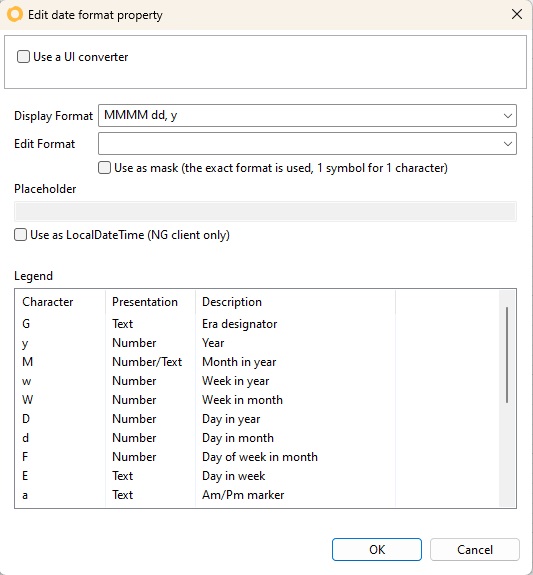Close the Edit date format property dialog
This screenshot has width=533, height=575.
[517, 14]
